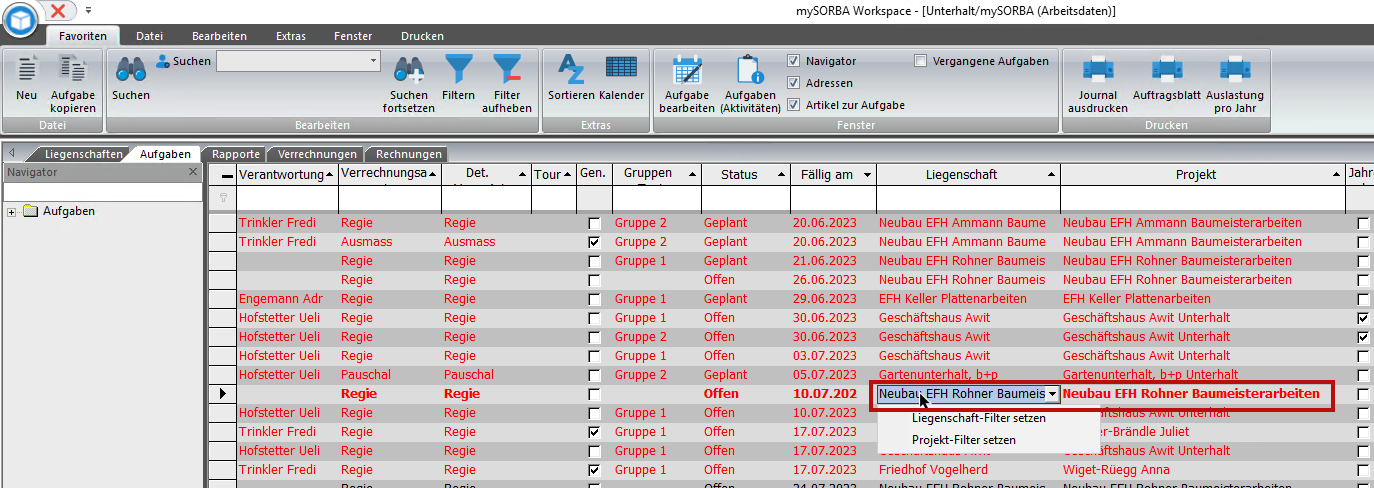Screen dimensions: 1374x488
Task: Toggle Gen. checkbox for 29.06.2023 row
Action: (x=595, y=299)
